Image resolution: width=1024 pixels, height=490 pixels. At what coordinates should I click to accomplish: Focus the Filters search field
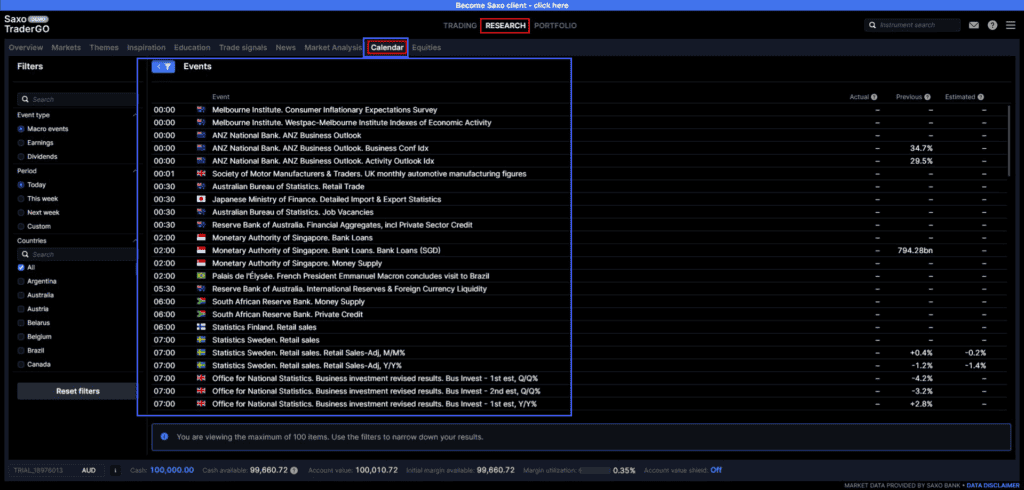coord(78,99)
